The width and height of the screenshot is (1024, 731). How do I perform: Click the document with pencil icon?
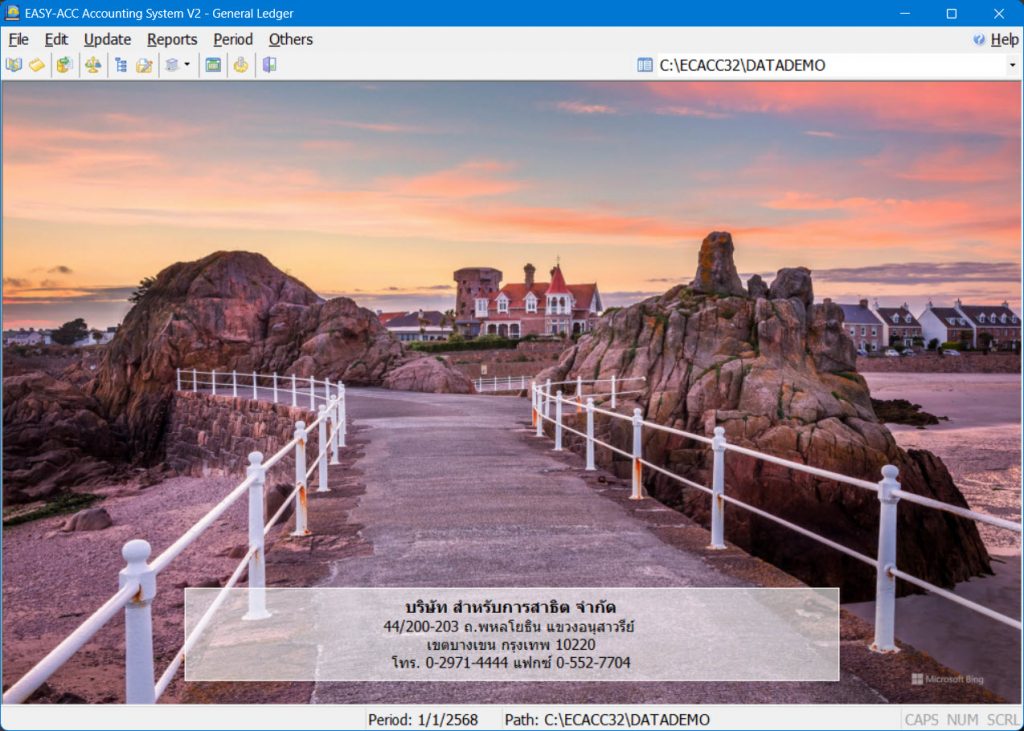[144, 65]
